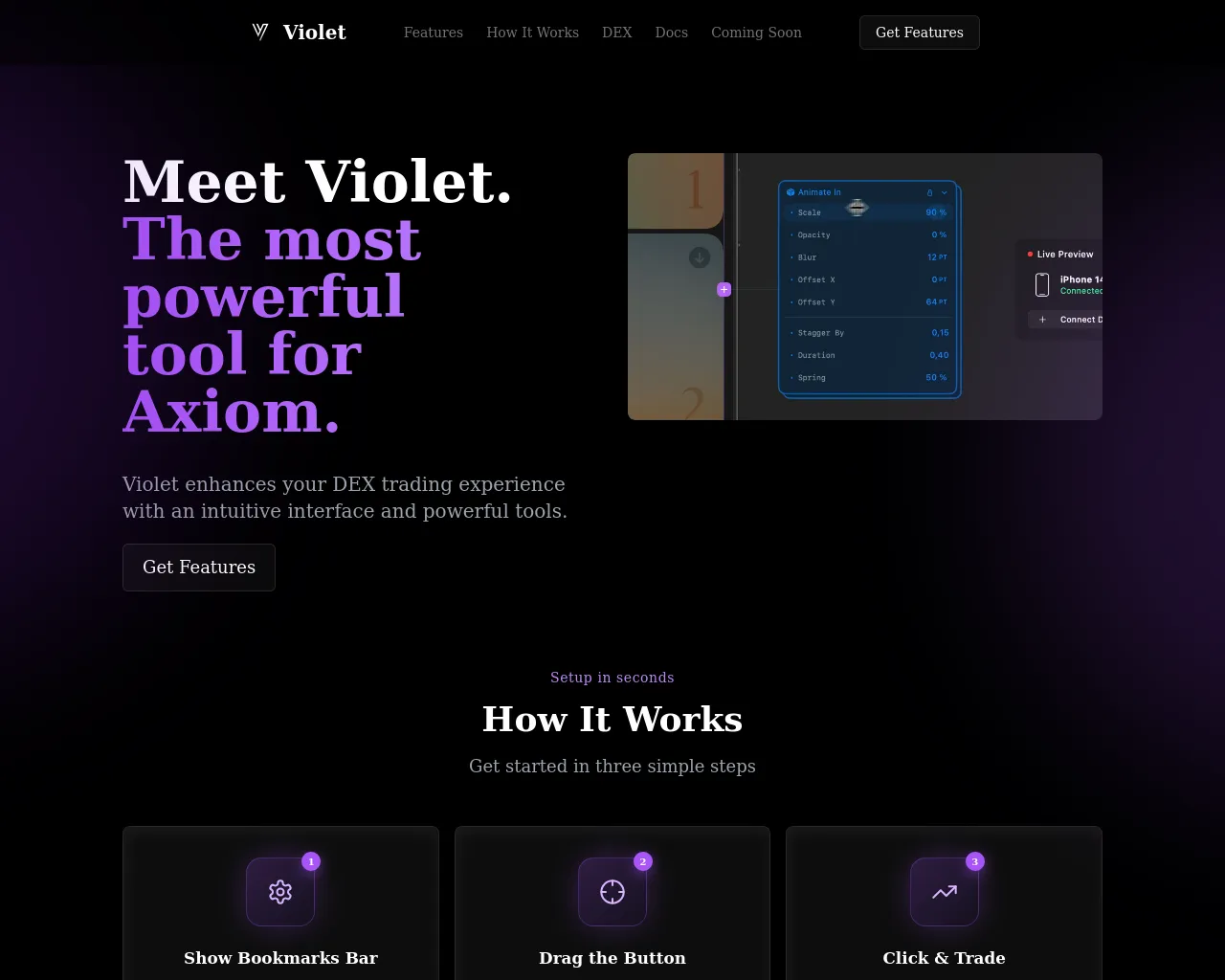1225x980 pixels.
Task: Open the DEX nav item
Action: [x=617, y=33]
